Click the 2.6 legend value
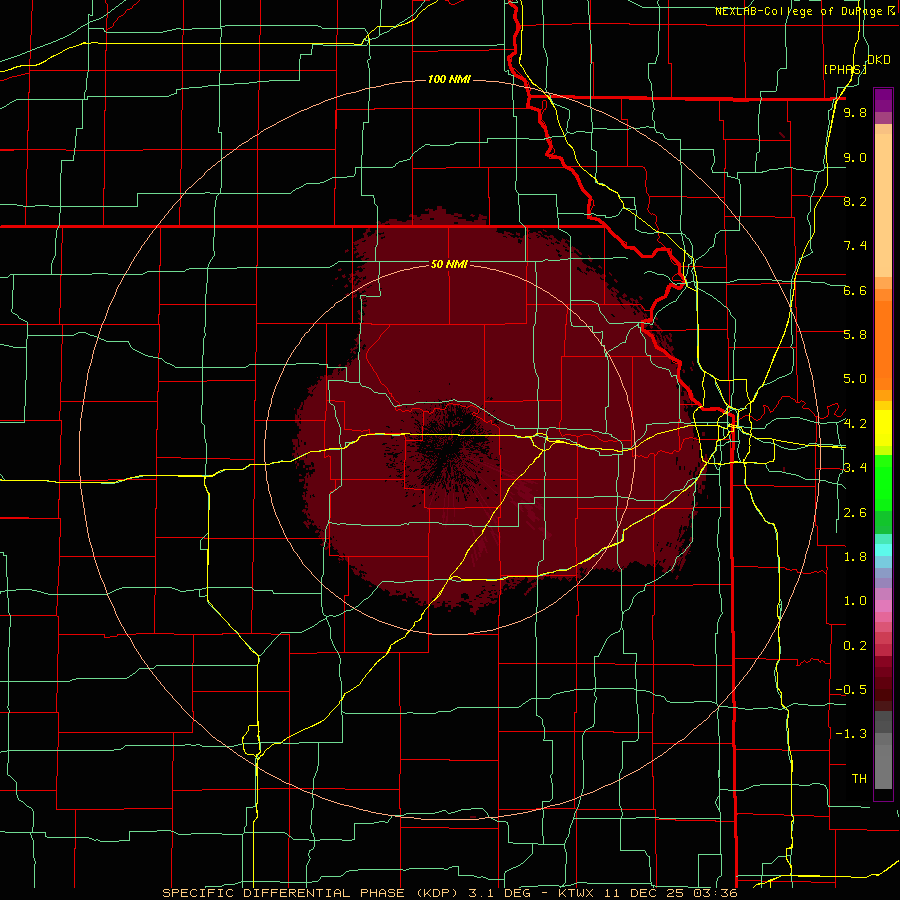Image resolution: width=900 pixels, height=900 pixels. tap(855, 512)
